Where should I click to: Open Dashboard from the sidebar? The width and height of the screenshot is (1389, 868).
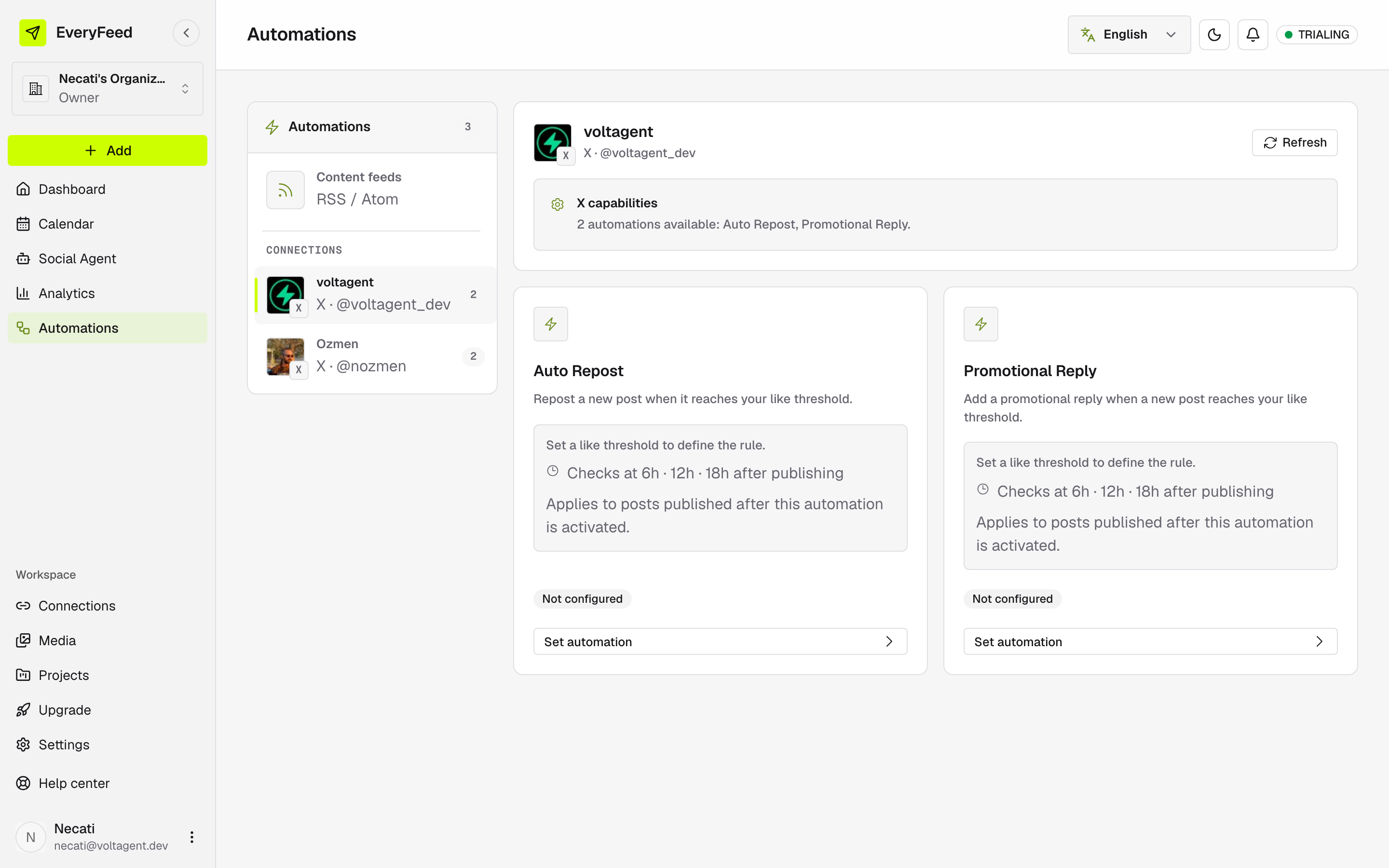(108, 189)
